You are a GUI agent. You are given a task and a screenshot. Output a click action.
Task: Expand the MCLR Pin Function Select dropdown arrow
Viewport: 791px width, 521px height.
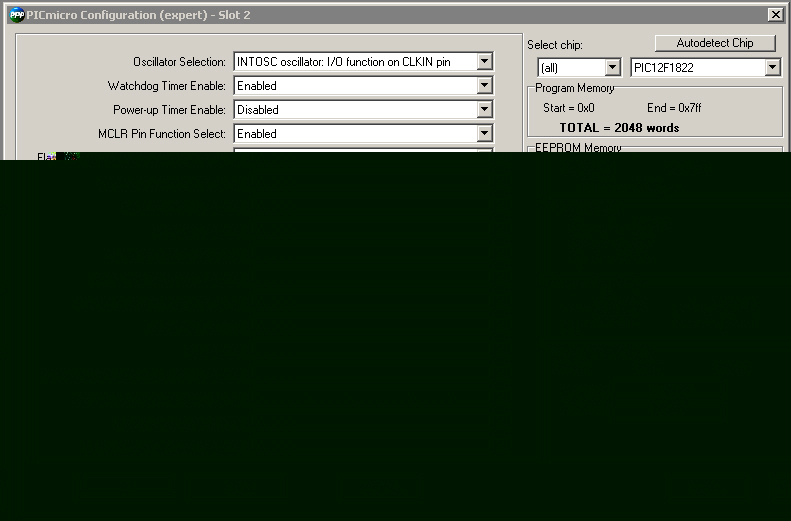tap(484, 134)
